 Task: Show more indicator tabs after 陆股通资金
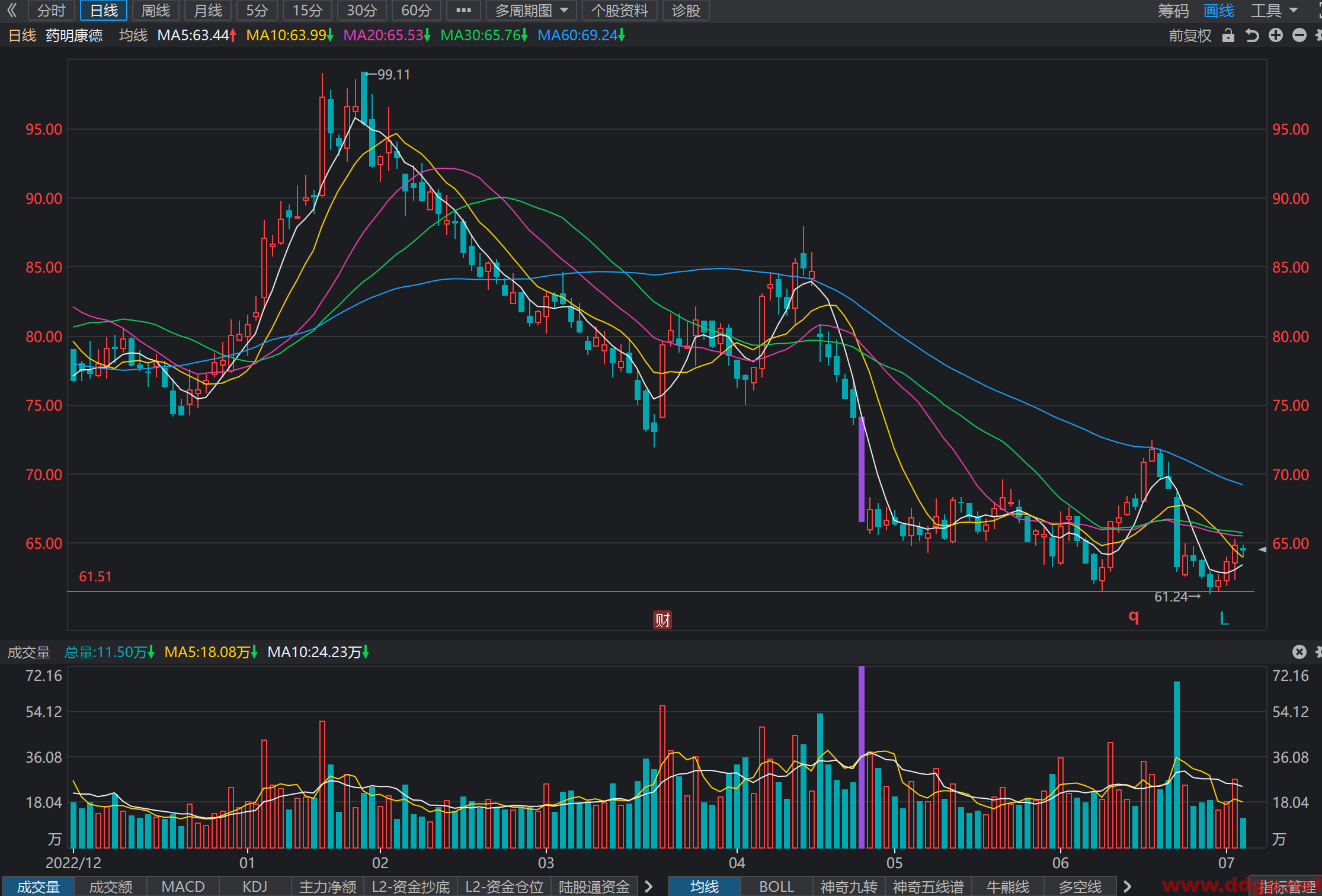click(x=649, y=887)
